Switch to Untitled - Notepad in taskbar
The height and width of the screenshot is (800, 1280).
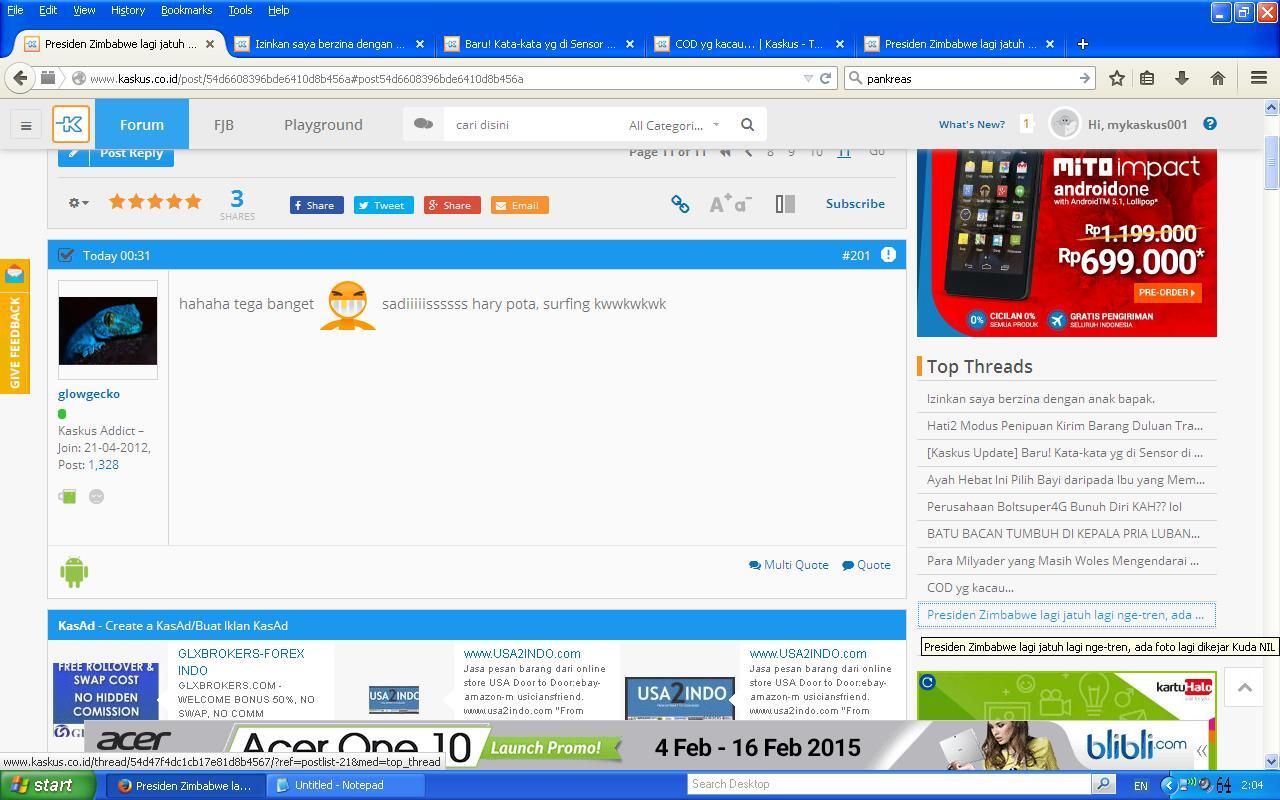[345, 785]
